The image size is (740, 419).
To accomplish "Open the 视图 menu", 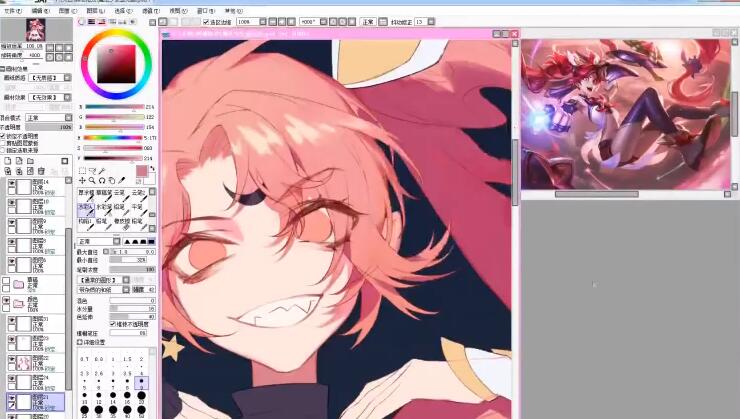I will click(178, 10).
